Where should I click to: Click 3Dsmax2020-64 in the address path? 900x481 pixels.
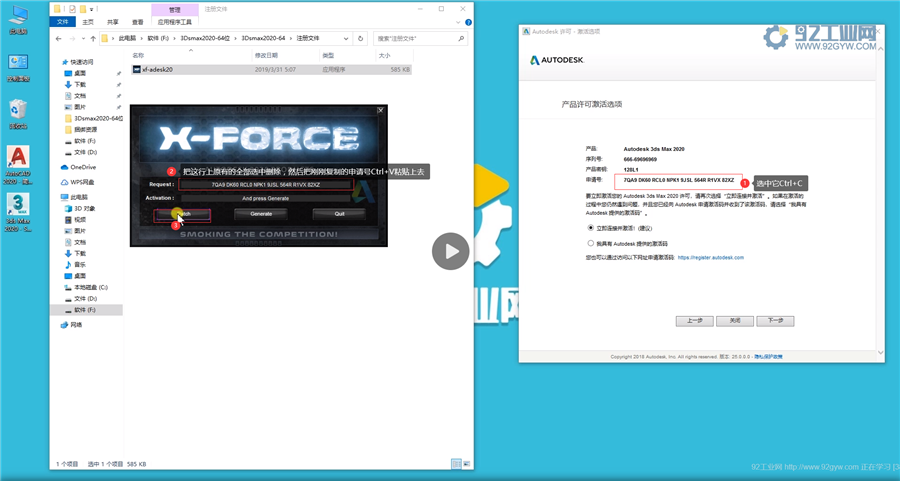click(x=263, y=38)
